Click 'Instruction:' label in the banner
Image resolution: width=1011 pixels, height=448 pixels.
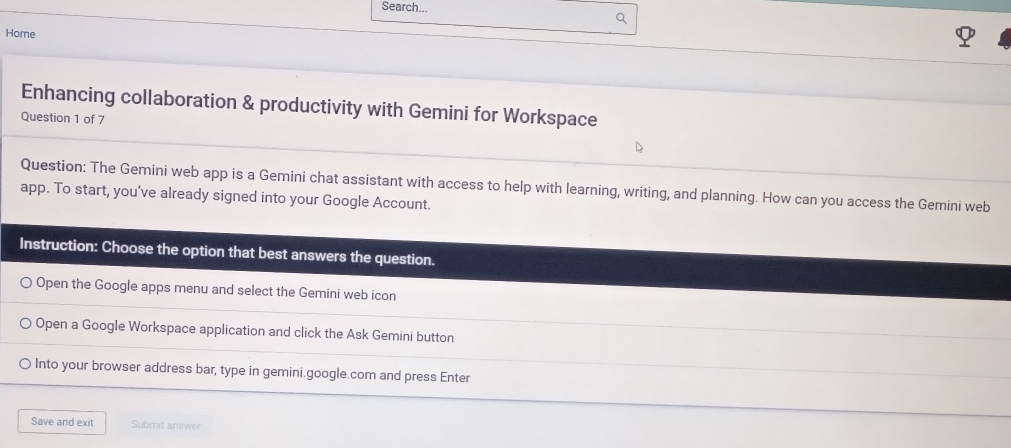click(x=58, y=247)
